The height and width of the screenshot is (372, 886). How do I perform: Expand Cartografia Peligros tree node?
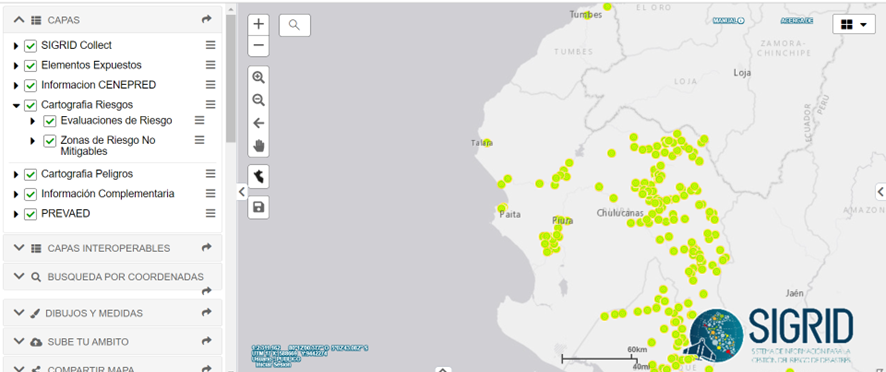pyautogui.click(x=16, y=174)
